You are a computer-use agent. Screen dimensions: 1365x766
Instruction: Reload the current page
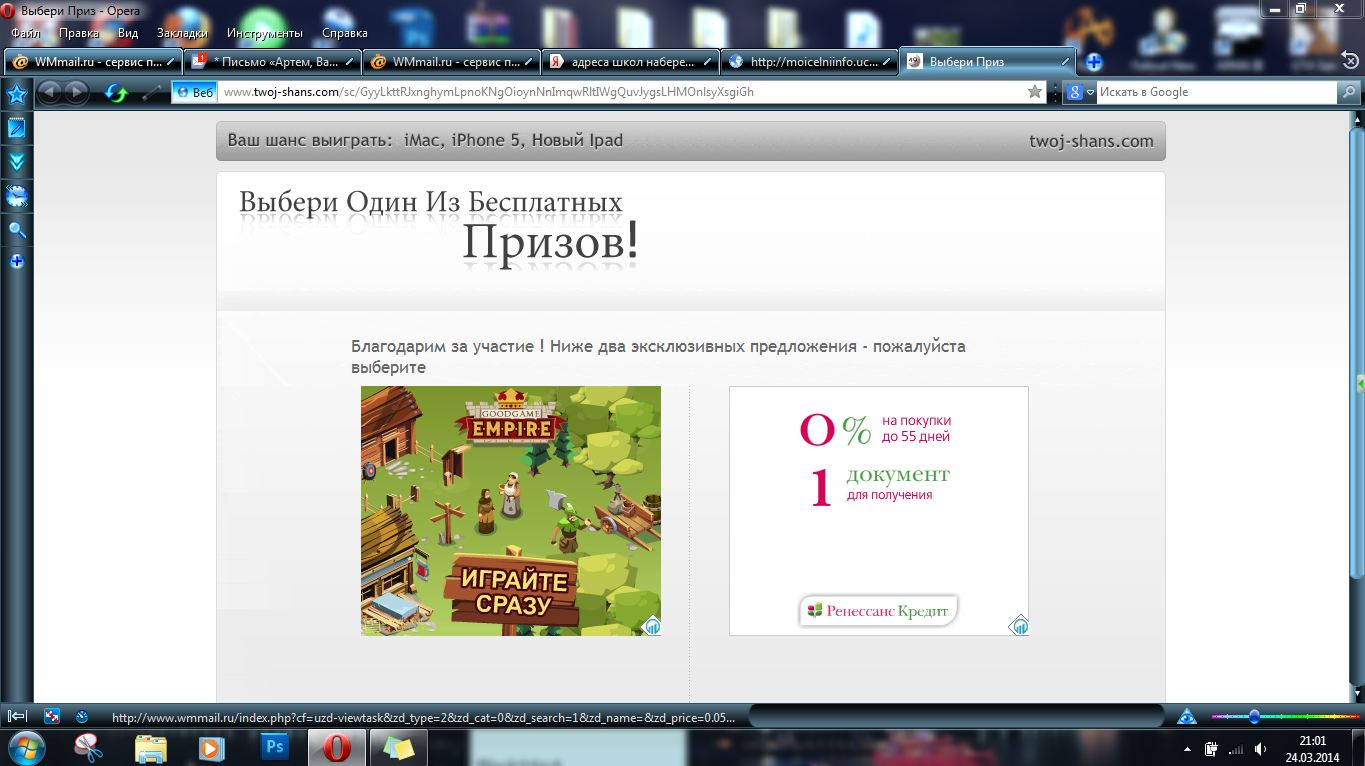pyautogui.click(x=117, y=93)
